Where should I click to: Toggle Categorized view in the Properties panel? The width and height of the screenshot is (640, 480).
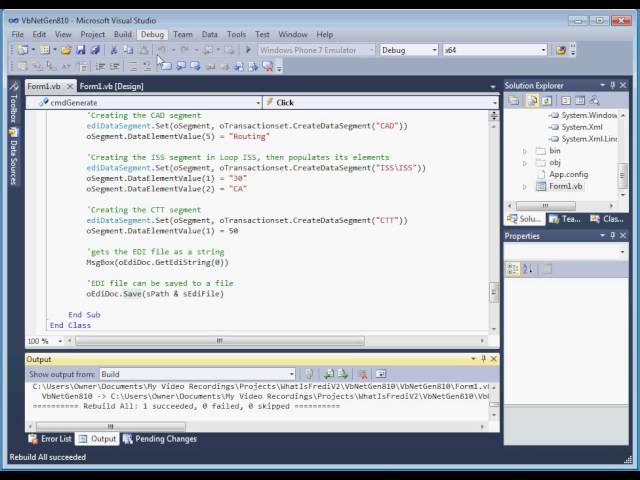click(x=513, y=269)
